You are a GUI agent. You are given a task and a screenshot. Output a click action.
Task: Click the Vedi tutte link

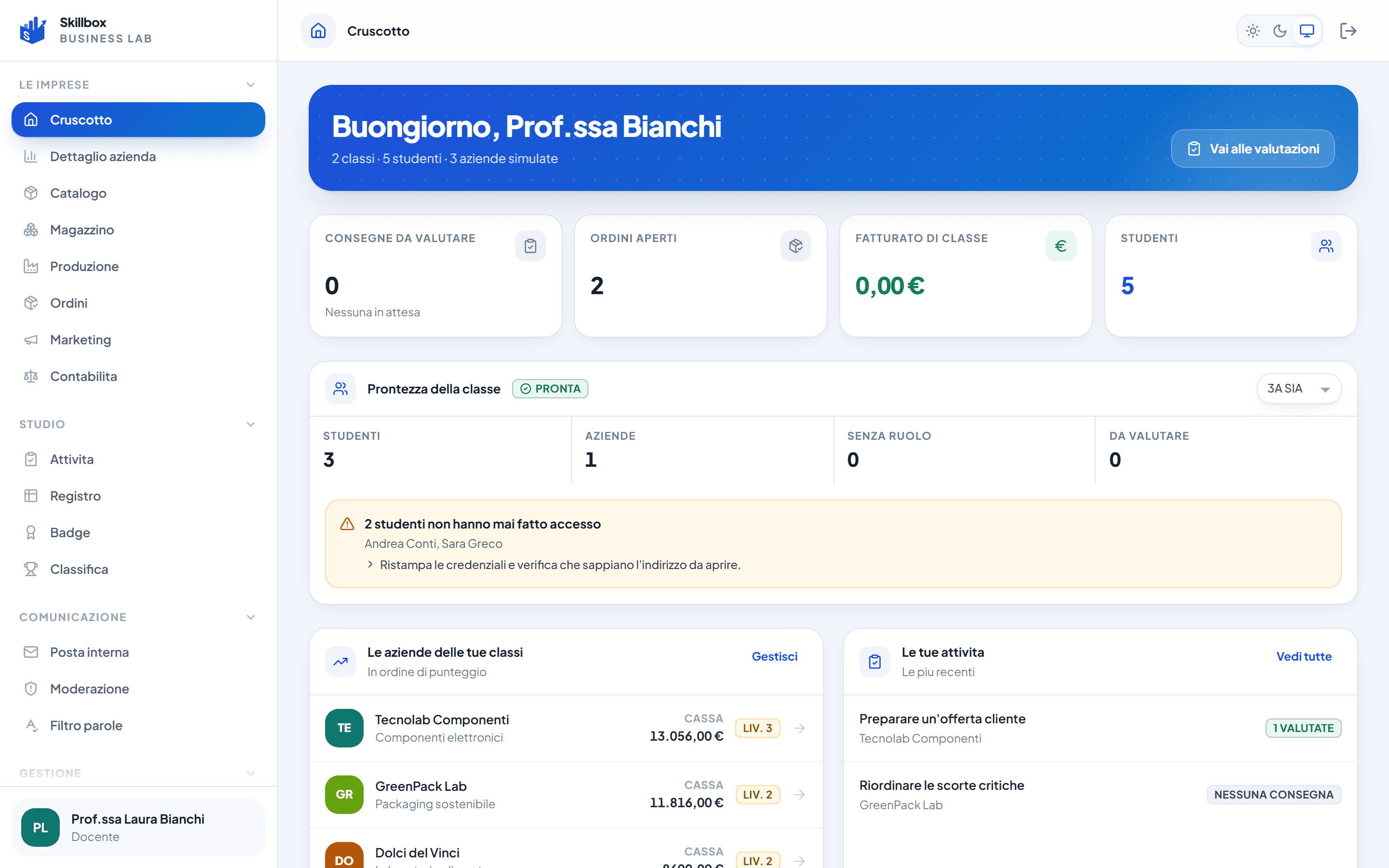point(1304,656)
